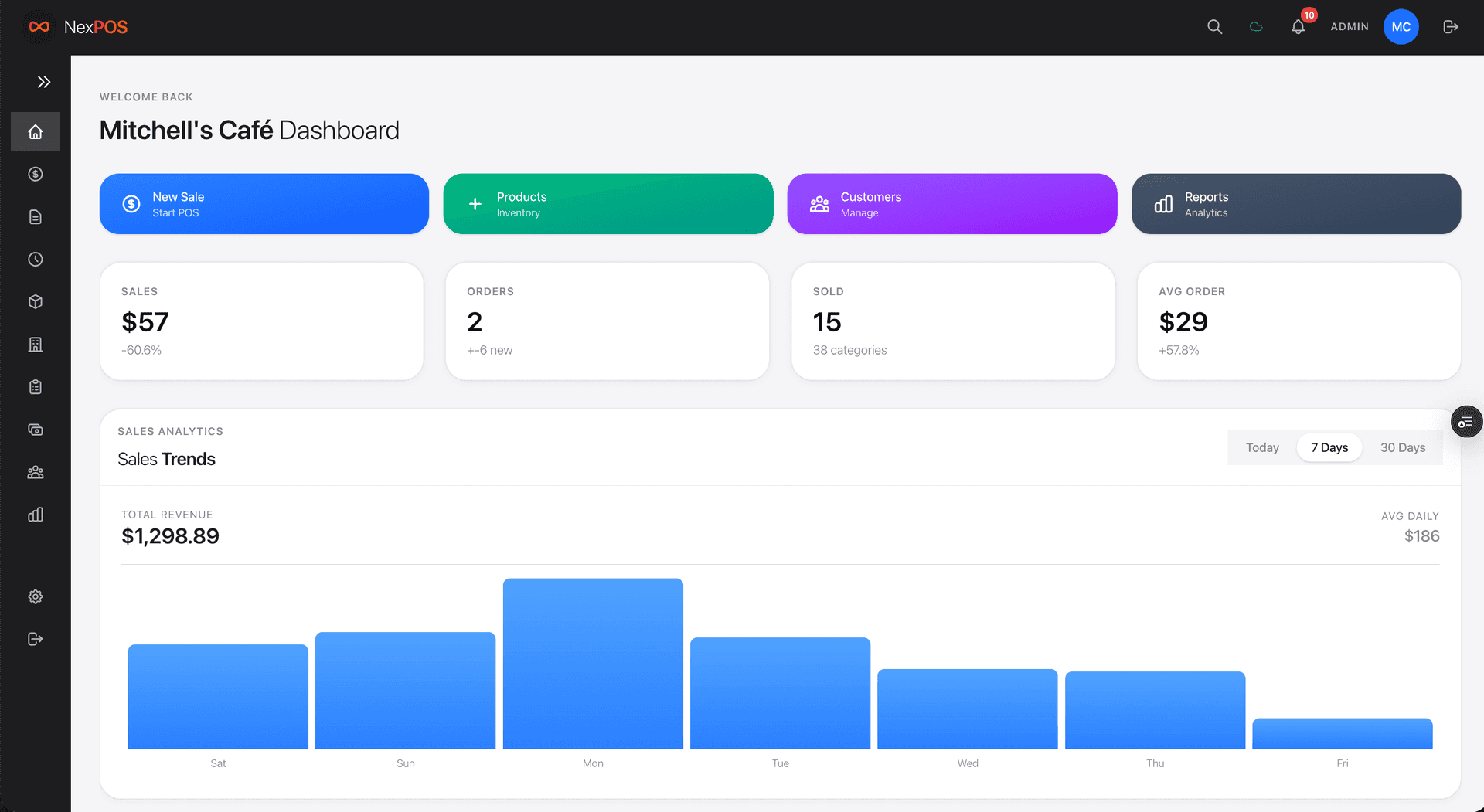Open the clipboard orders icon in sidebar
Image resolution: width=1484 pixels, height=812 pixels.
(35, 386)
